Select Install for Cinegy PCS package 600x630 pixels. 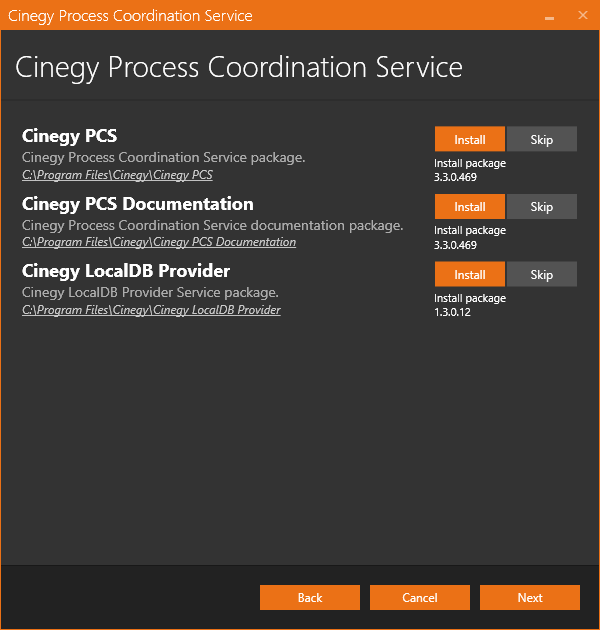pos(470,139)
